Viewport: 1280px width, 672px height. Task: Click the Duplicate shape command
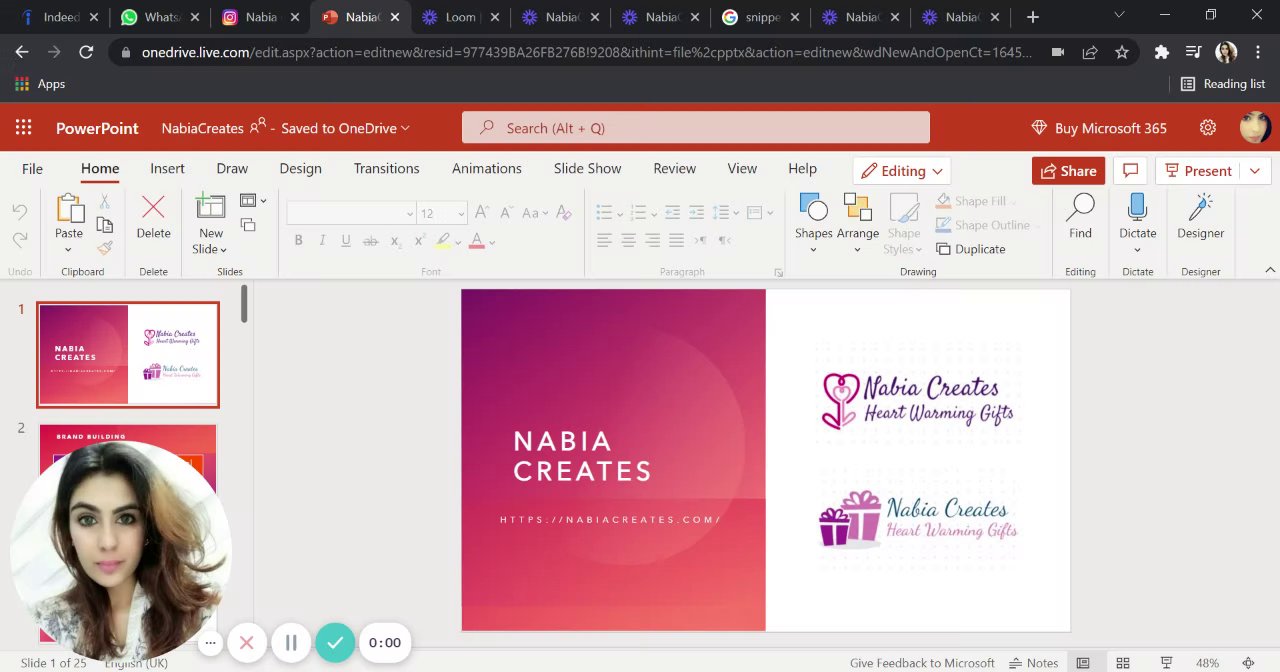click(971, 249)
